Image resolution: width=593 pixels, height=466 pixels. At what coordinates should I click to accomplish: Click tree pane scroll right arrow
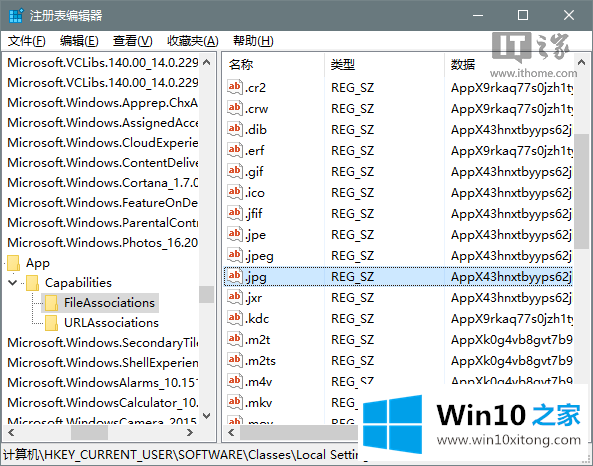[190, 433]
